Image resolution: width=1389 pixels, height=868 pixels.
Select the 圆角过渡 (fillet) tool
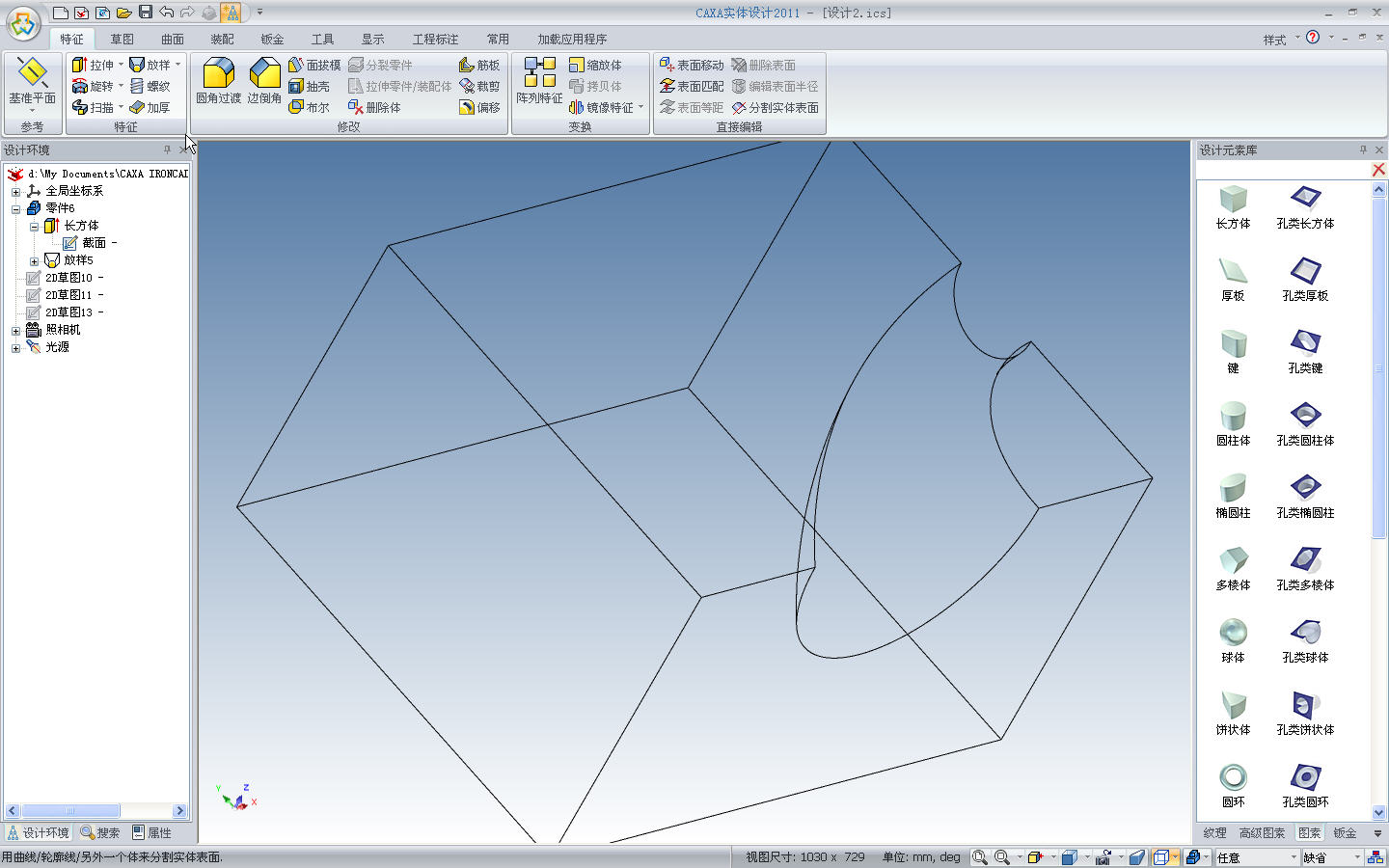[218, 79]
